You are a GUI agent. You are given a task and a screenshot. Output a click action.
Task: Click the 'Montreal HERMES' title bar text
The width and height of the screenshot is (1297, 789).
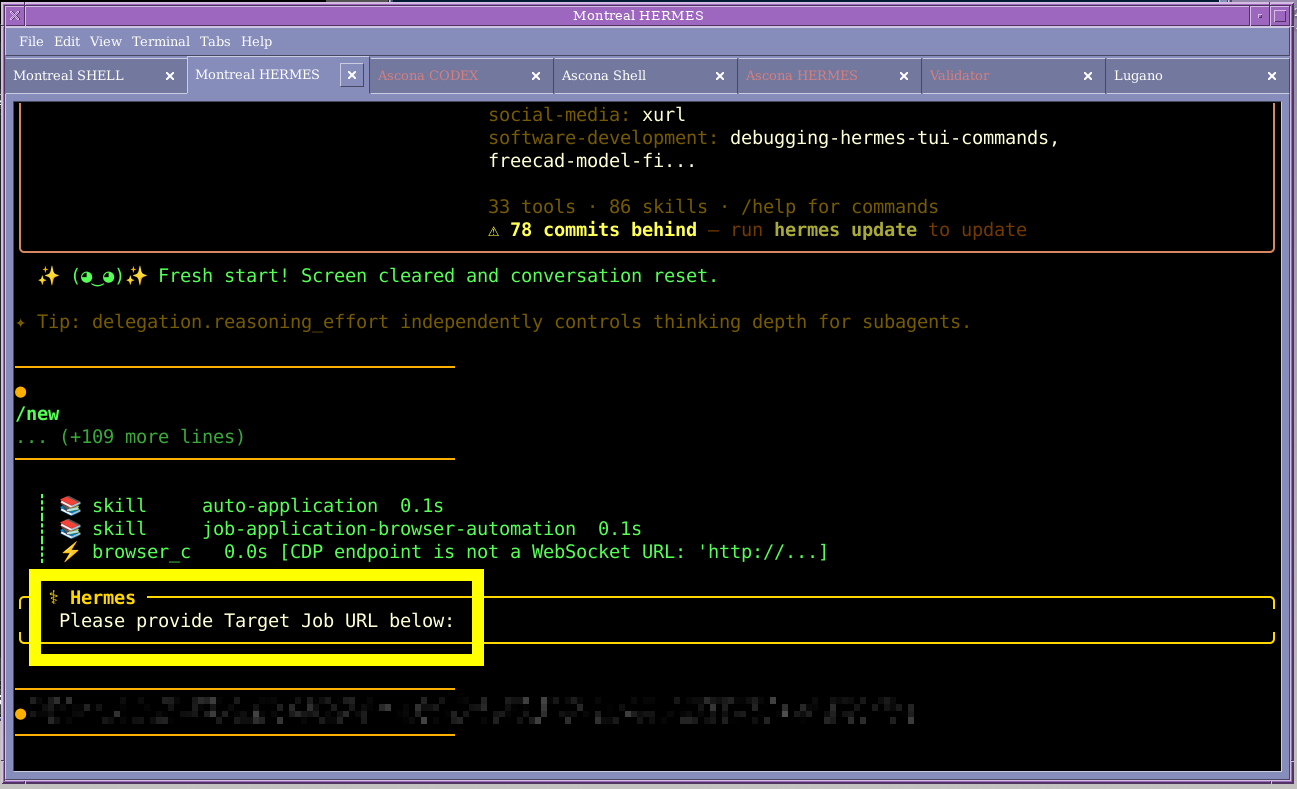coord(638,15)
